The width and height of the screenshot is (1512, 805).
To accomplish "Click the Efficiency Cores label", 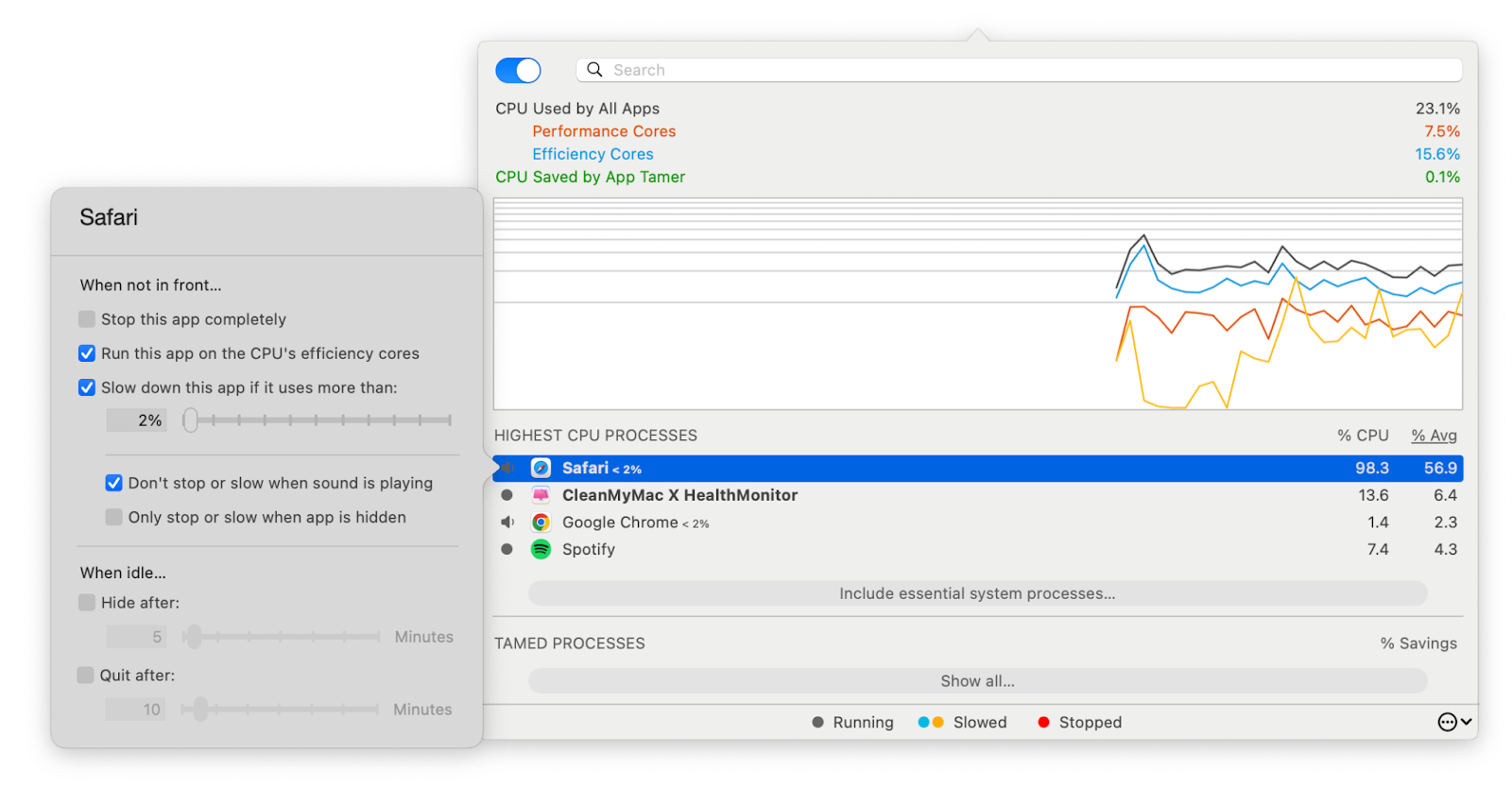I will 593,154.
